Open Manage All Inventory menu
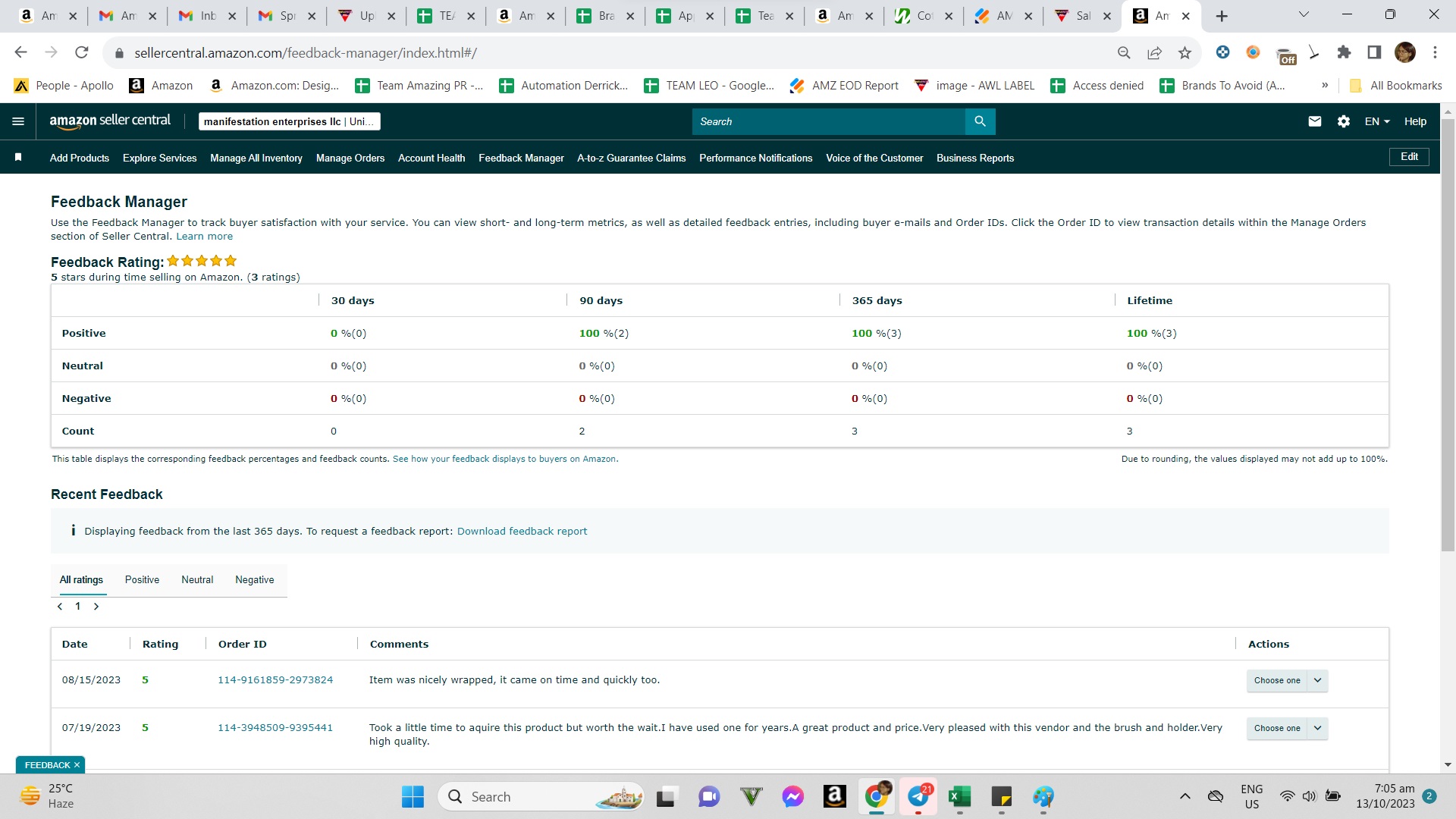Screen dimensions: 1456x819 (256, 158)
